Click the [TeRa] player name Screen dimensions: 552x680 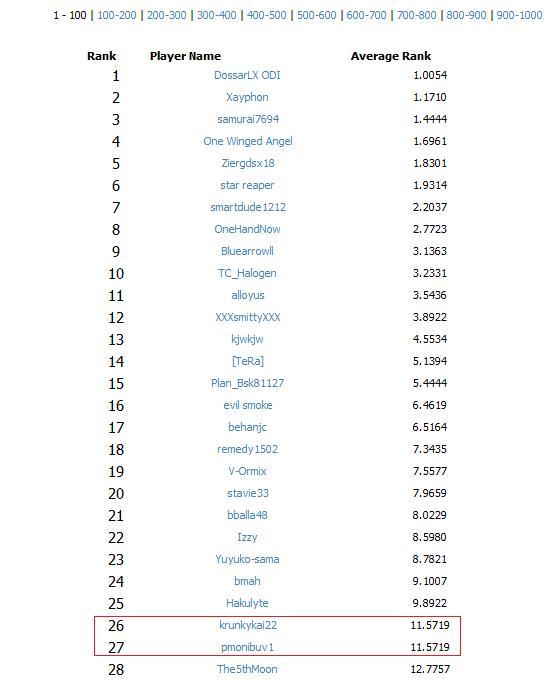[x=248, y=361]
